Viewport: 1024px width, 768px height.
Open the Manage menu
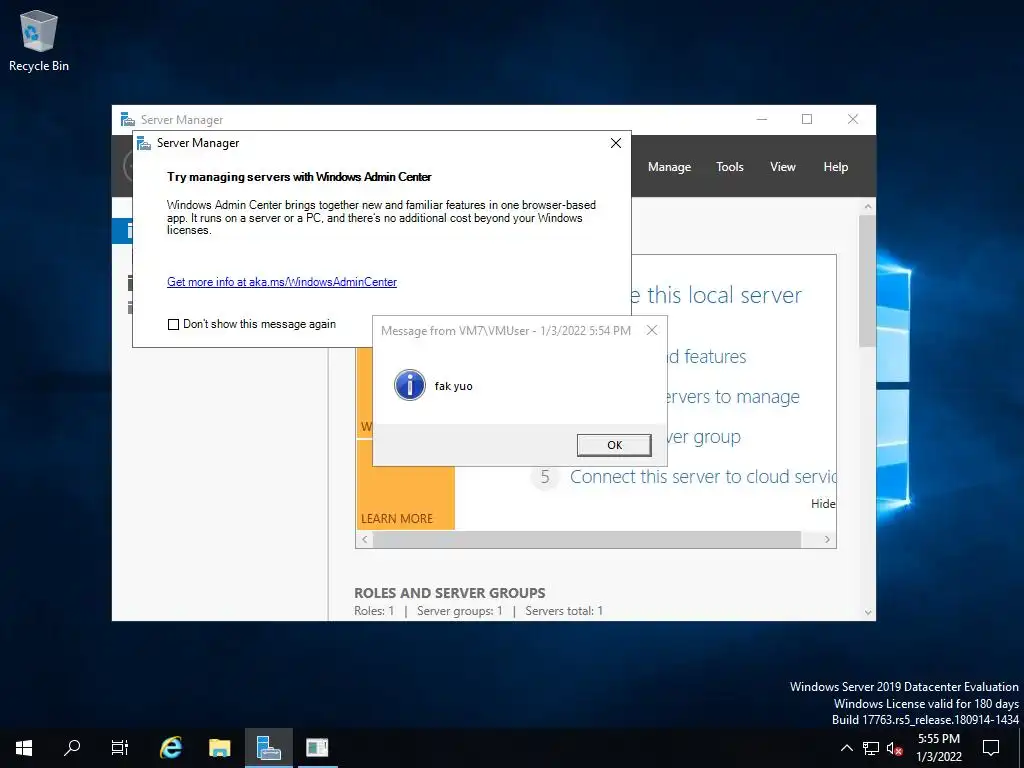669,167
